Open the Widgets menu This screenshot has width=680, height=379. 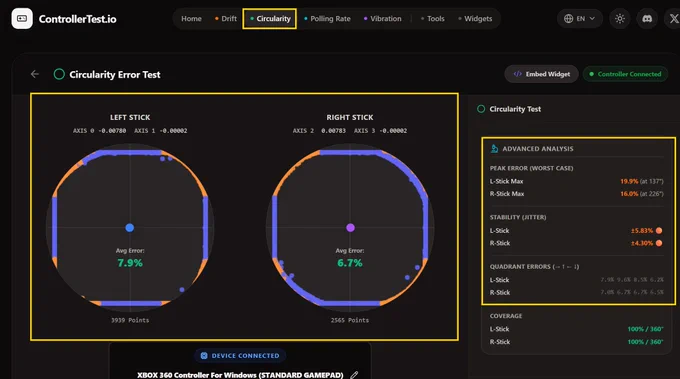pos(475,19)
